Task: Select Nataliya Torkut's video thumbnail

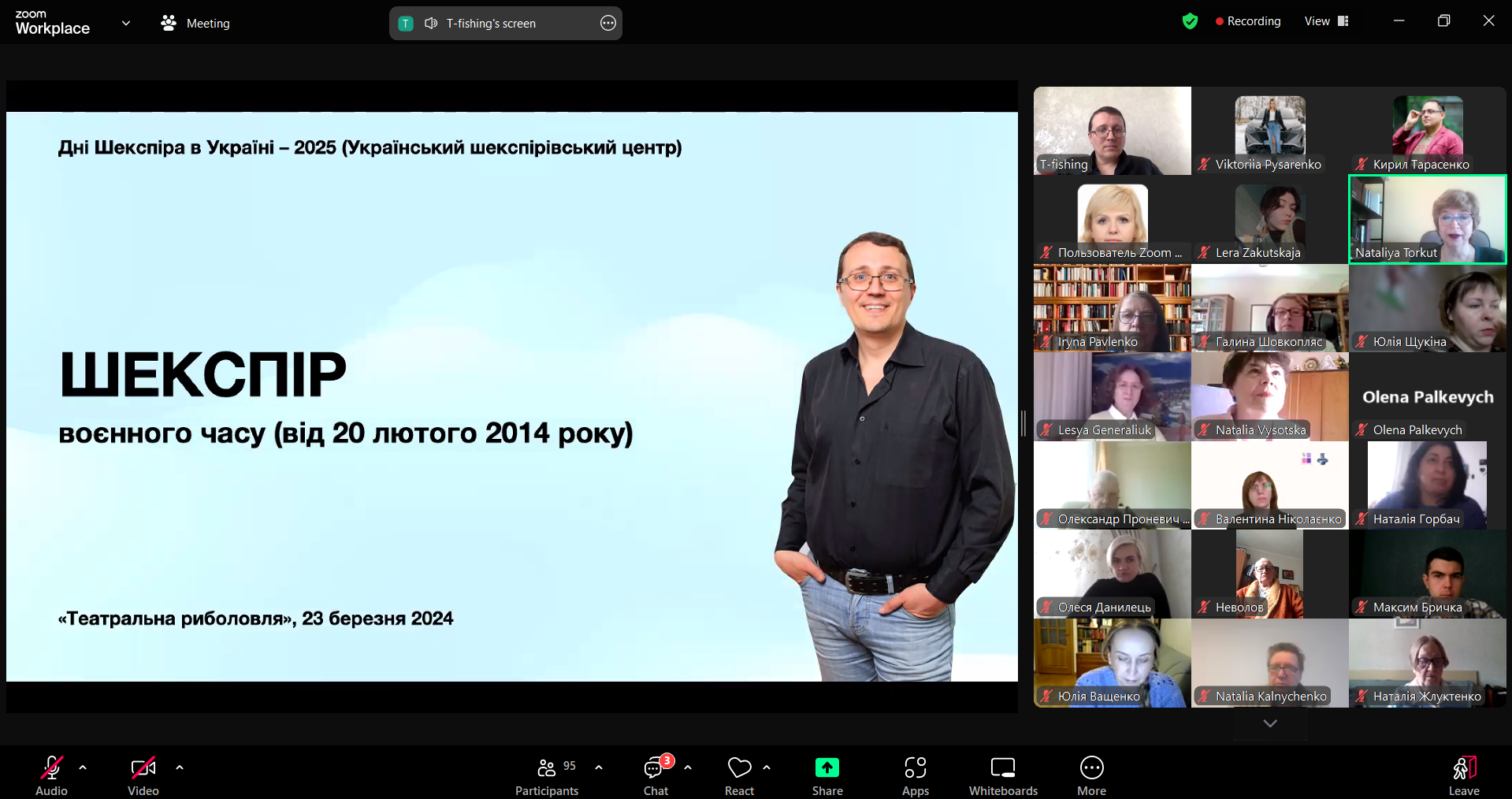Action: pos(1427,219)
